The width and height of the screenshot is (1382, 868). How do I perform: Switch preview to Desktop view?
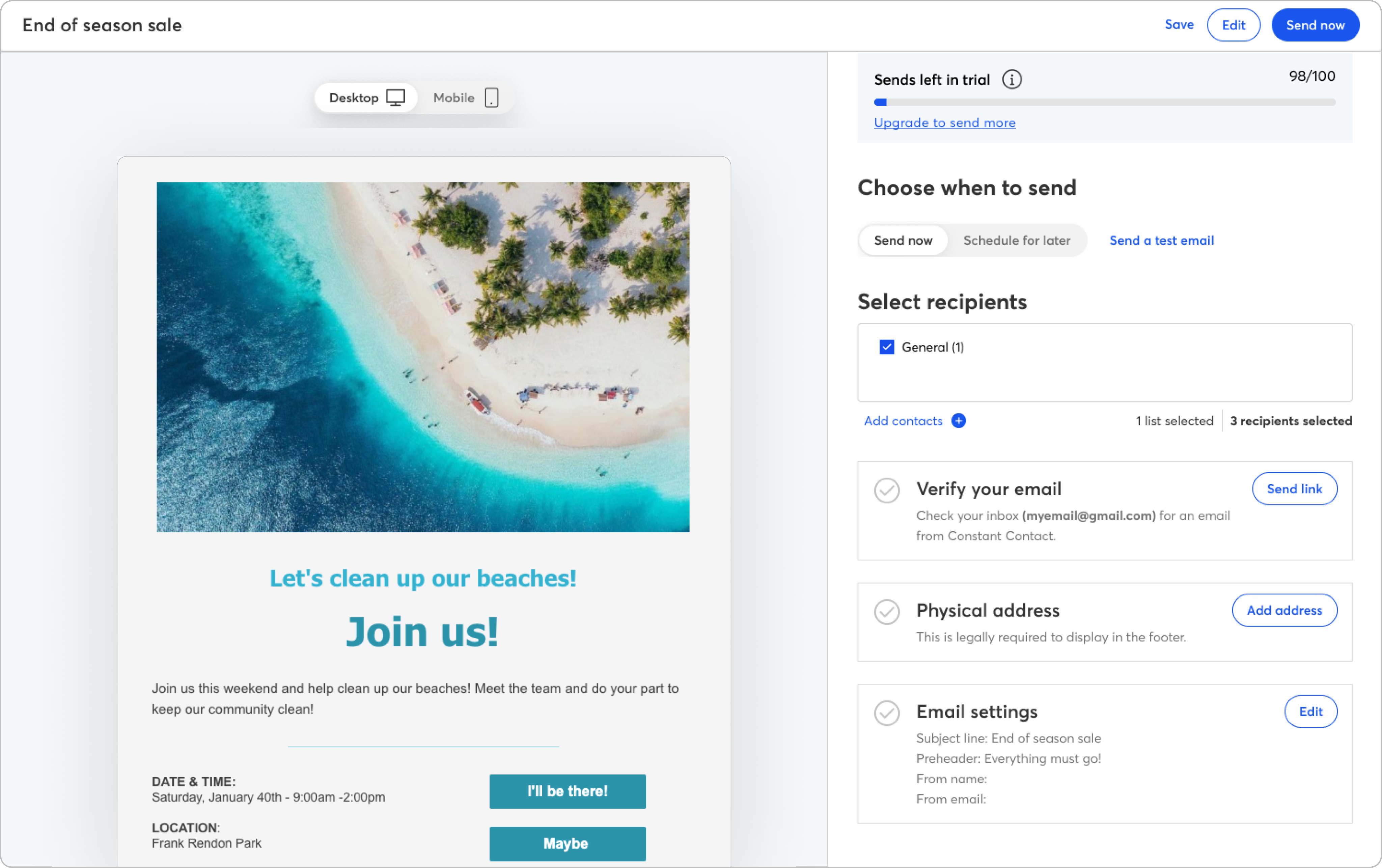pyautogui.click(x=366, y=97)
